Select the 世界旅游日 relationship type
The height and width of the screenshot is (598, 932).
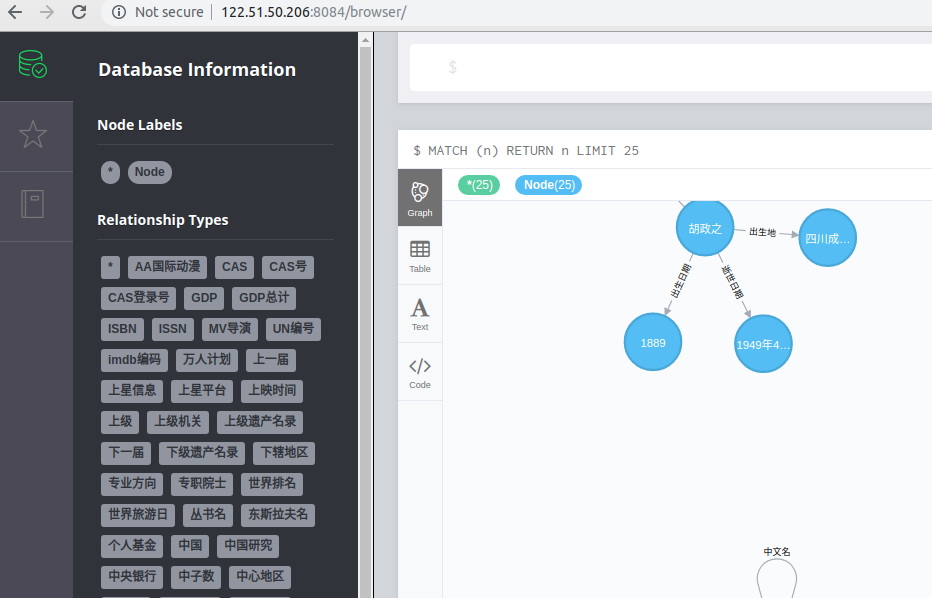point(138,514)
